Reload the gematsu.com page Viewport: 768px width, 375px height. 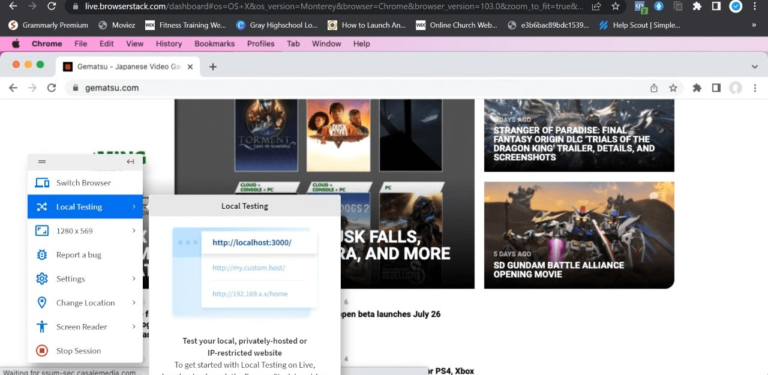click(51, 88)
